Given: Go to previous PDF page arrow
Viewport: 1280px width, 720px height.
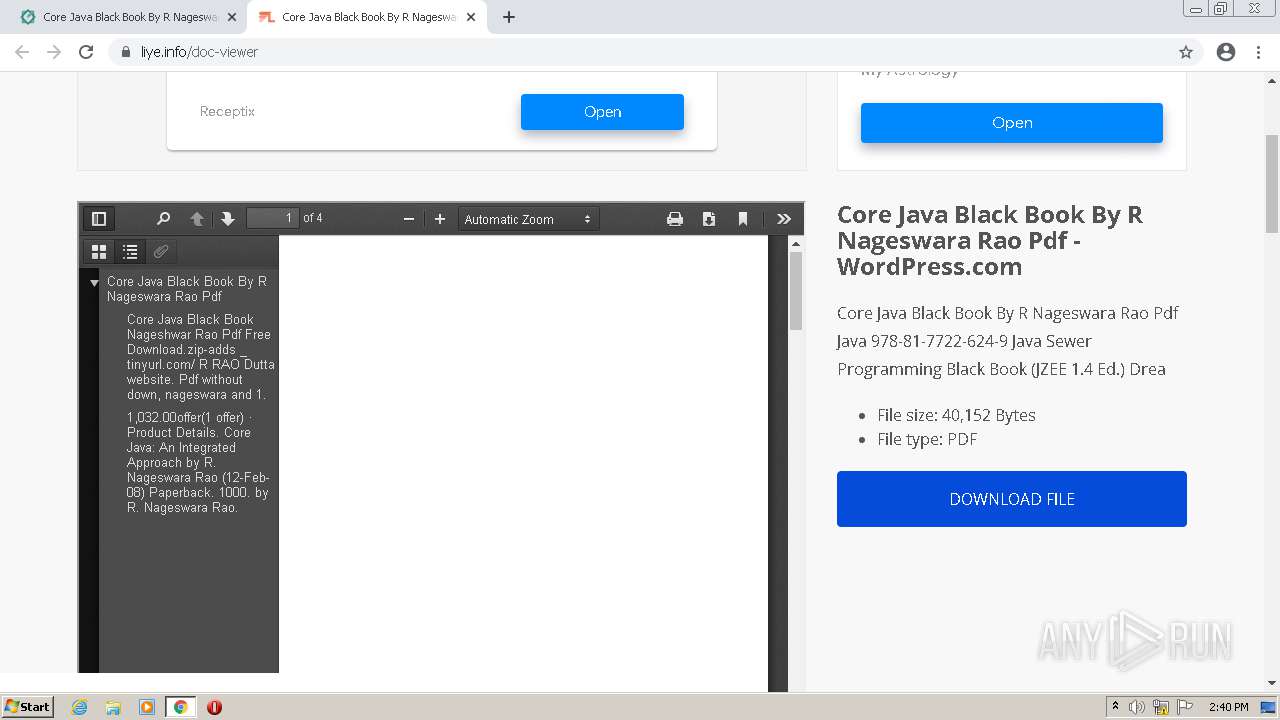Looking at the screenshot, I should click(x=197, y=219).
